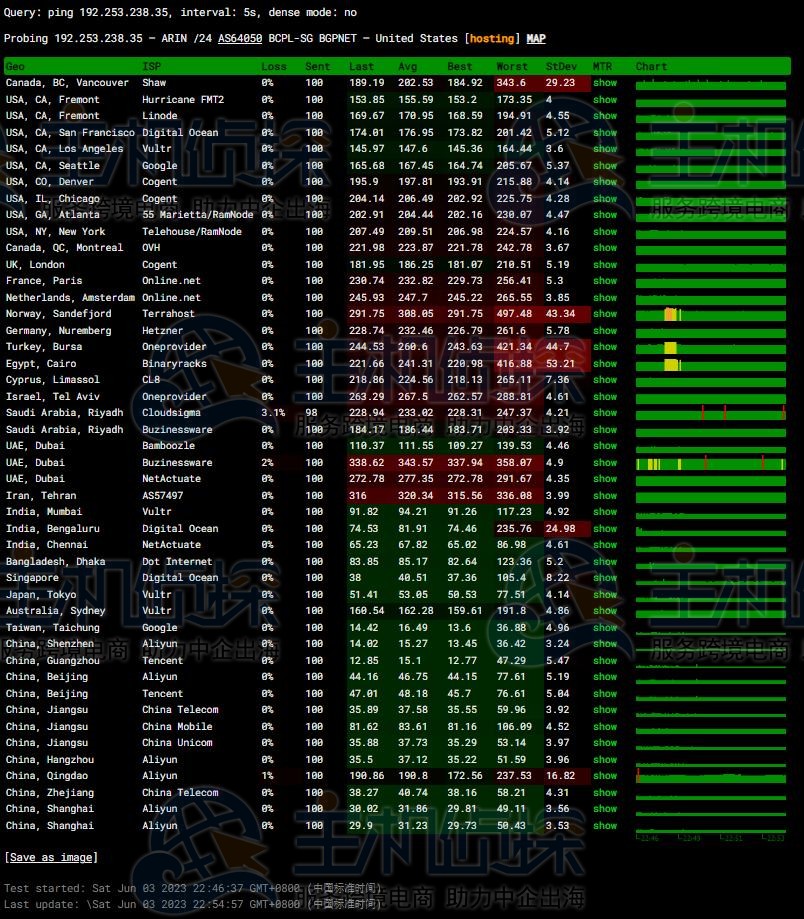Viewport: 804px width, 919px height.
Task: Click the Chart column header
Action: (x=652, y=66)
